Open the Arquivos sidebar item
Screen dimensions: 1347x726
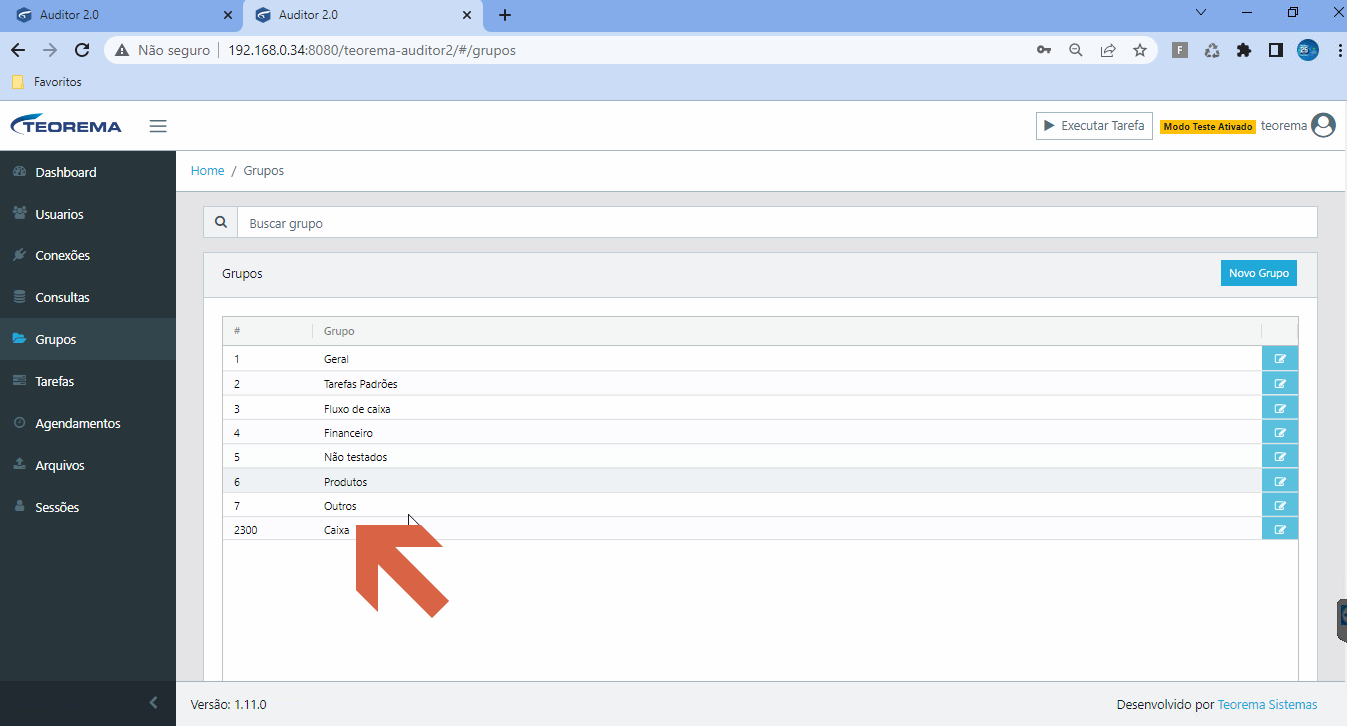[87, 465]
